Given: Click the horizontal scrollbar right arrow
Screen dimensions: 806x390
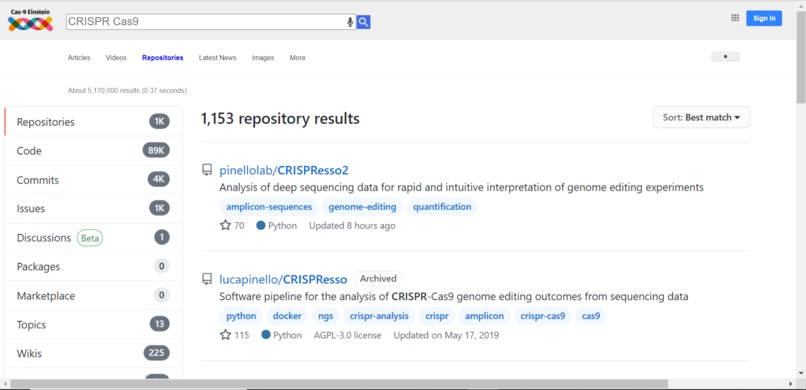Looking at the screenshot, I should click(791, 384).
